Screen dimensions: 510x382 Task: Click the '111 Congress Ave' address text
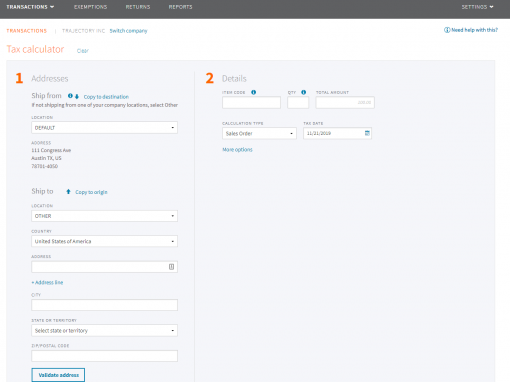[51, 150]
